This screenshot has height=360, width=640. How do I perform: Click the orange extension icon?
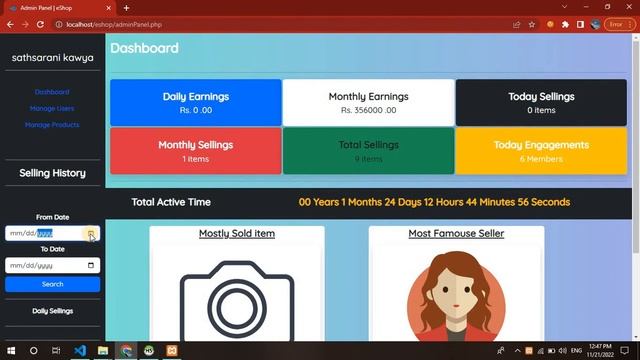click(550, 24)
